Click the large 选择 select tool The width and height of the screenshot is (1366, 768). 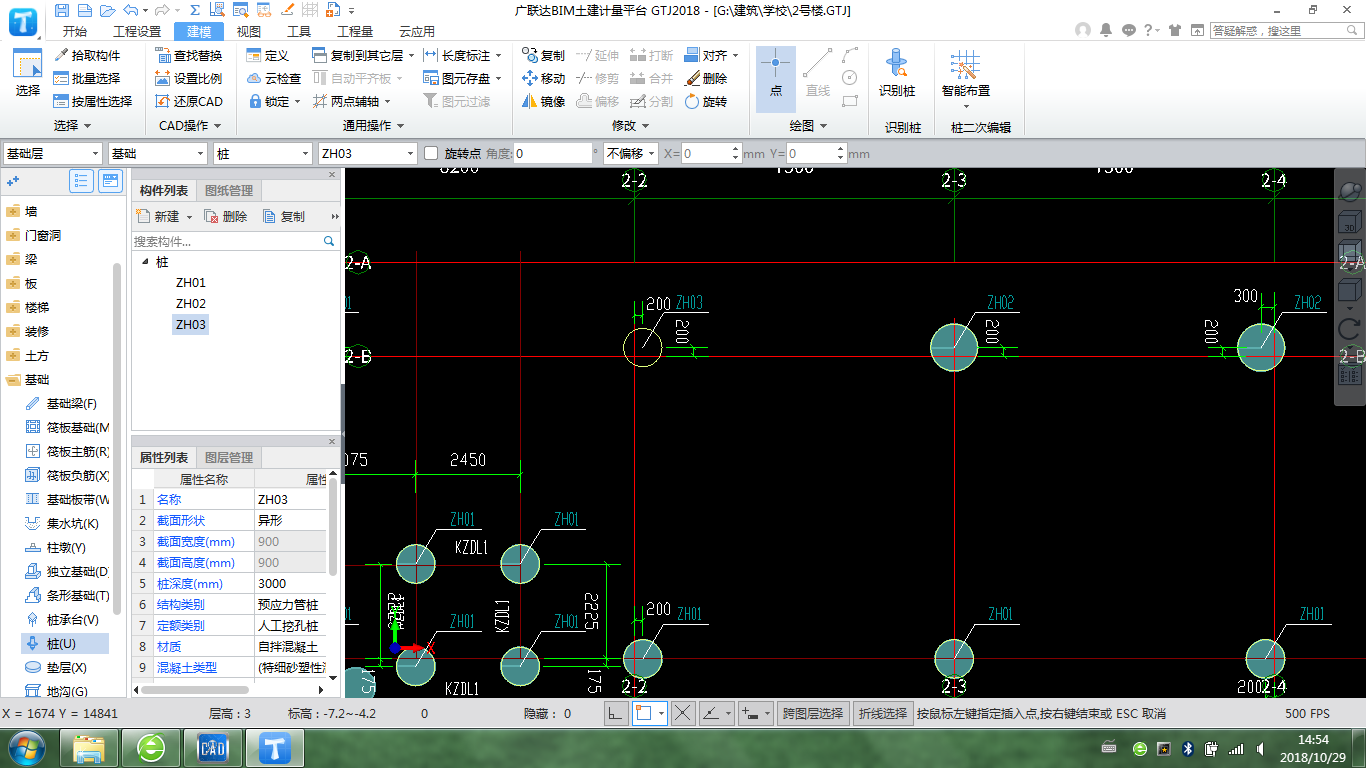pyautogui.click(x=27, y=75)
